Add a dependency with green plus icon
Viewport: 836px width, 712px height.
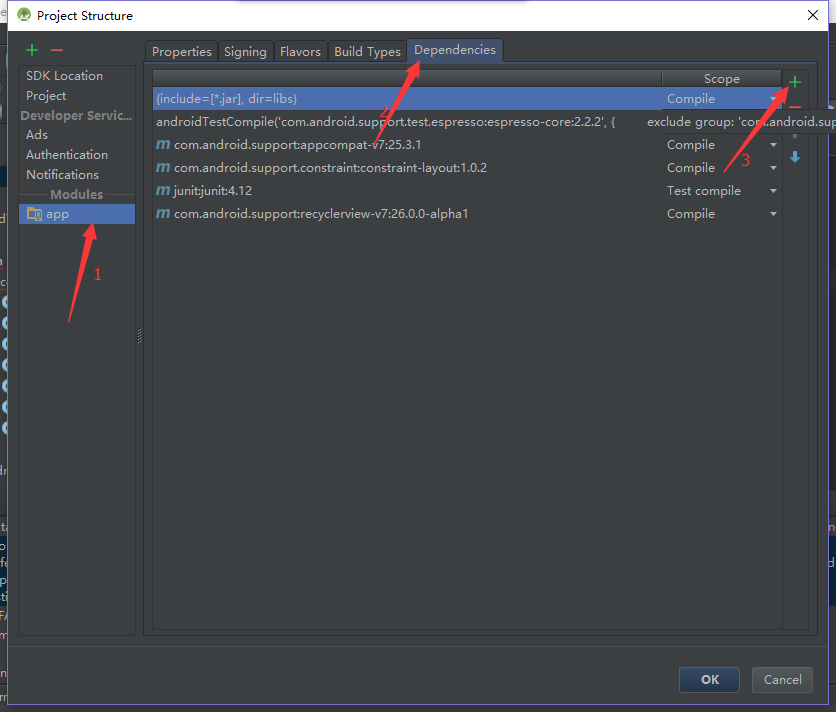[x=795, y=82]
